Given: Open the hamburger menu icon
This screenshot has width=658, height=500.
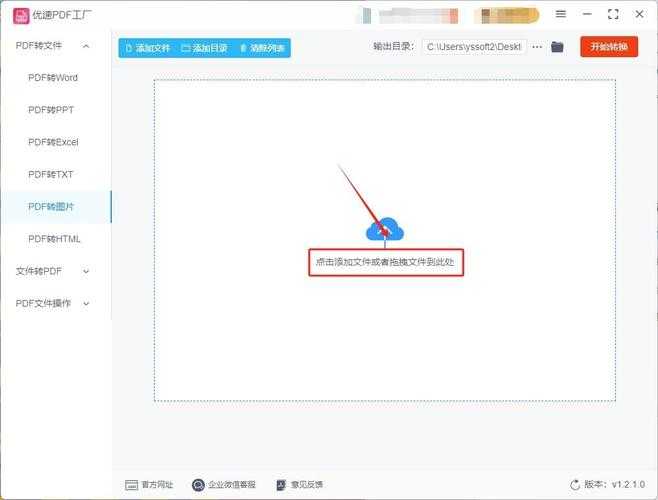Looking at the screenshot, I should (x=561, y=14).
